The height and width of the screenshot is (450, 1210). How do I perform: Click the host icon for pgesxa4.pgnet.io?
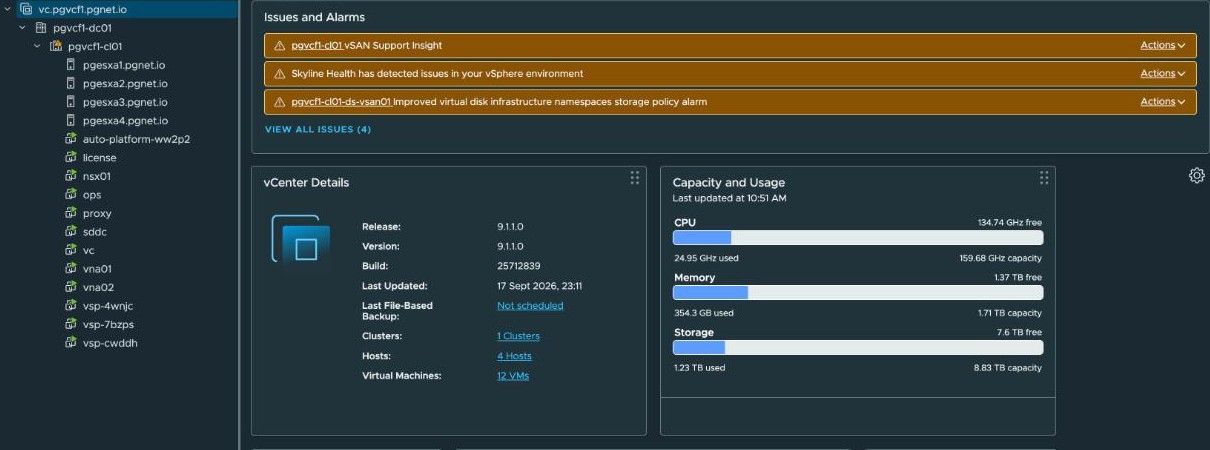[x=71, y=120]
